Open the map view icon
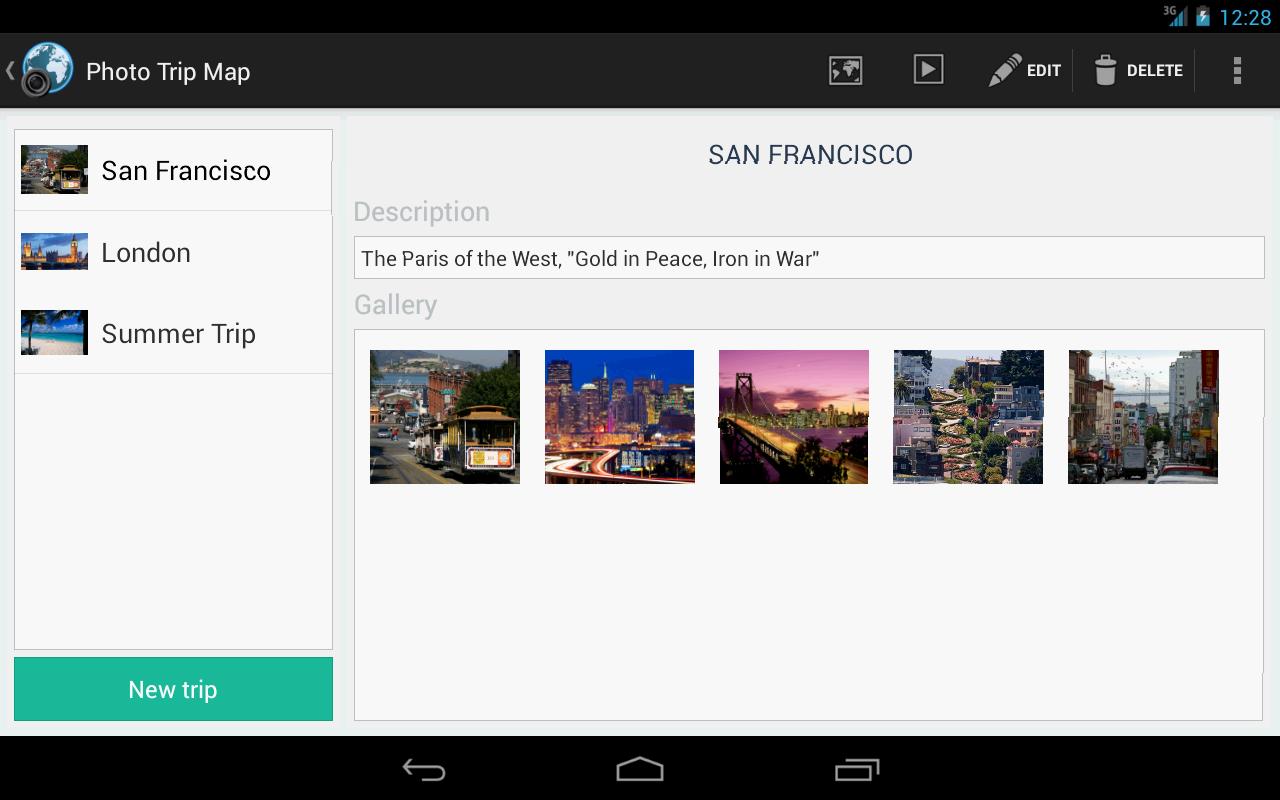 (x=845, y=70)
